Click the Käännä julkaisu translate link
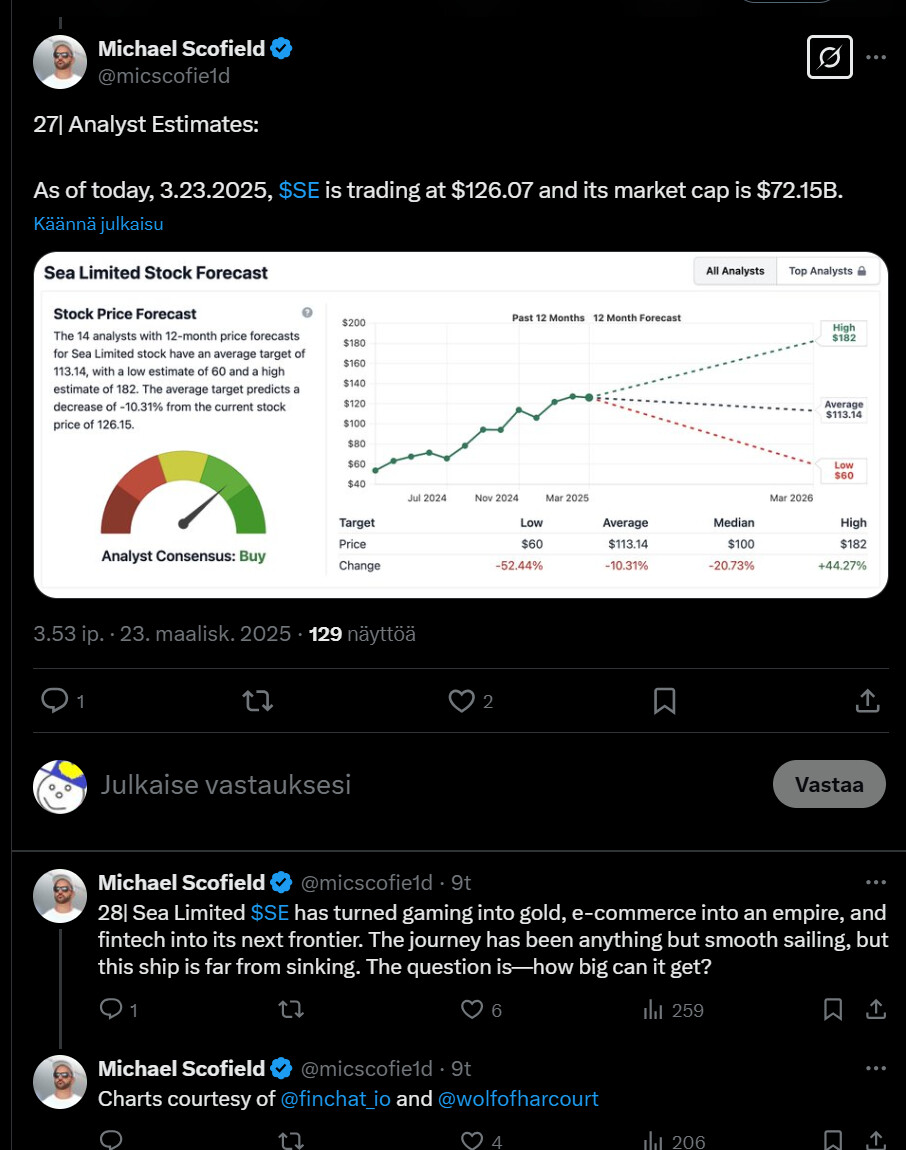 pyautogui.click(x=98, y=224)
